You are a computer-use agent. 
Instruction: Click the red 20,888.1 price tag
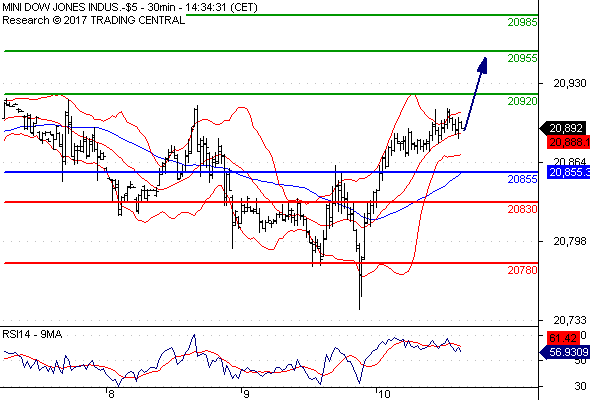[569, 142]
